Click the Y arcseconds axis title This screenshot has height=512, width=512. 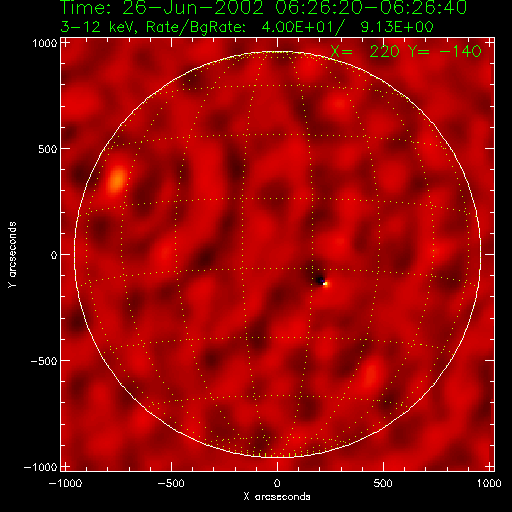point(12,254)
